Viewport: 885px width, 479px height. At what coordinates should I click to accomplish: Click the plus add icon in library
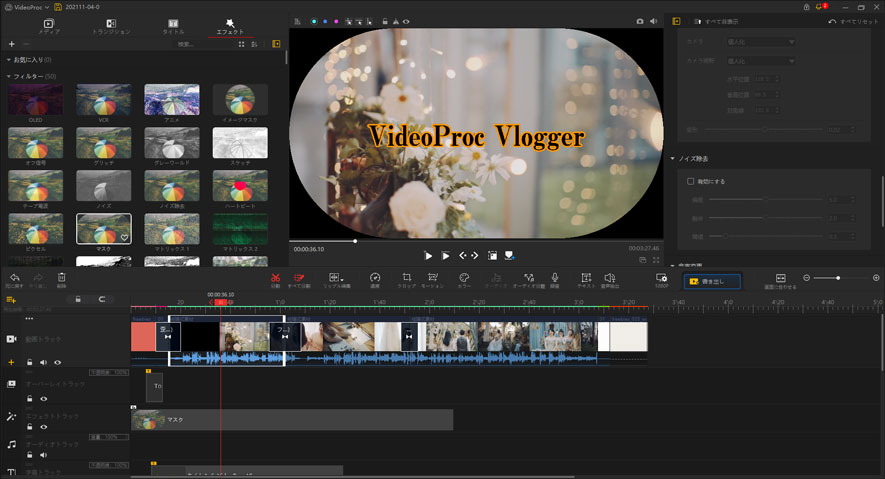point(11,44)
